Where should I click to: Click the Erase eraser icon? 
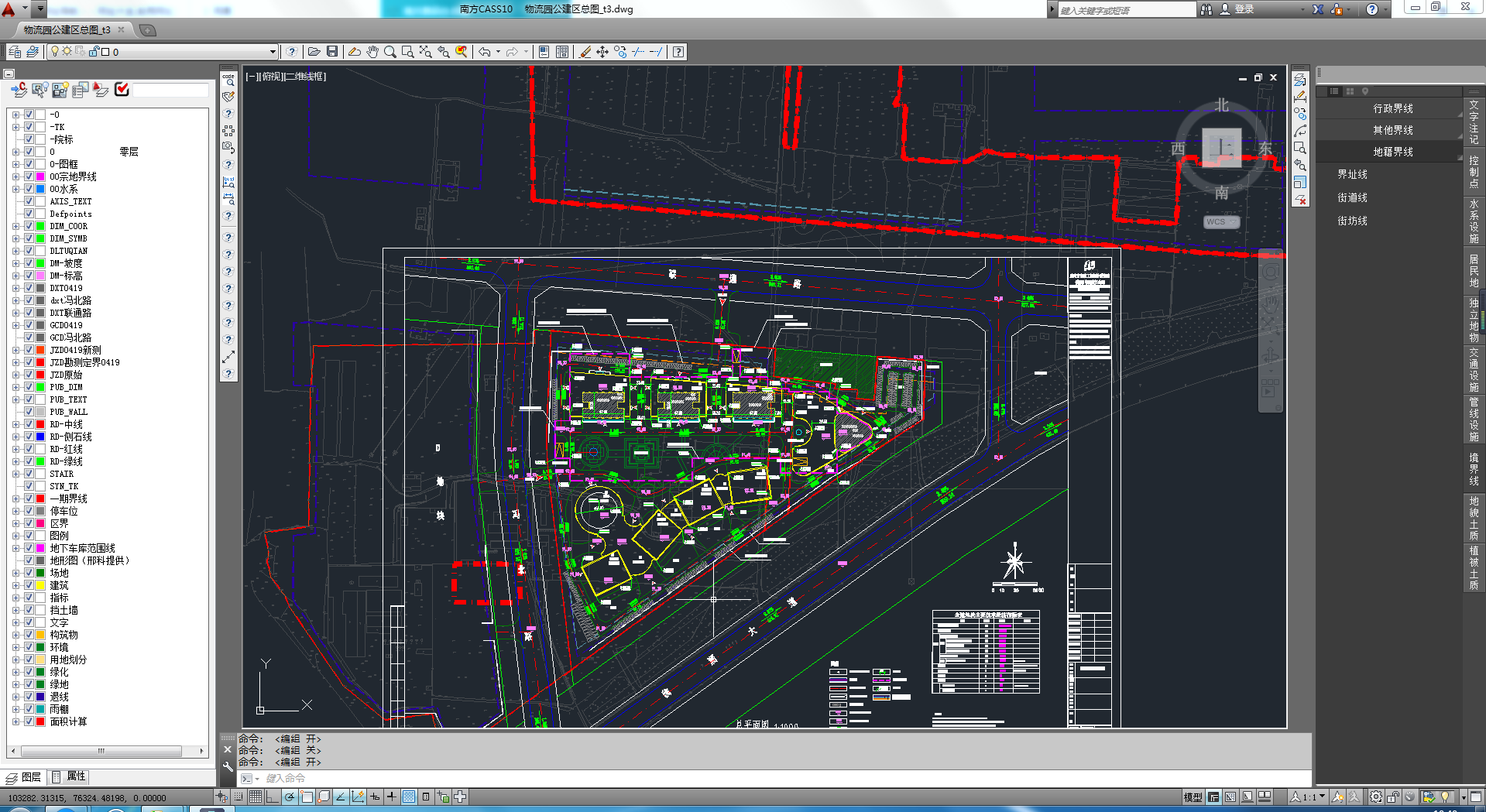(x=585, y=52)
